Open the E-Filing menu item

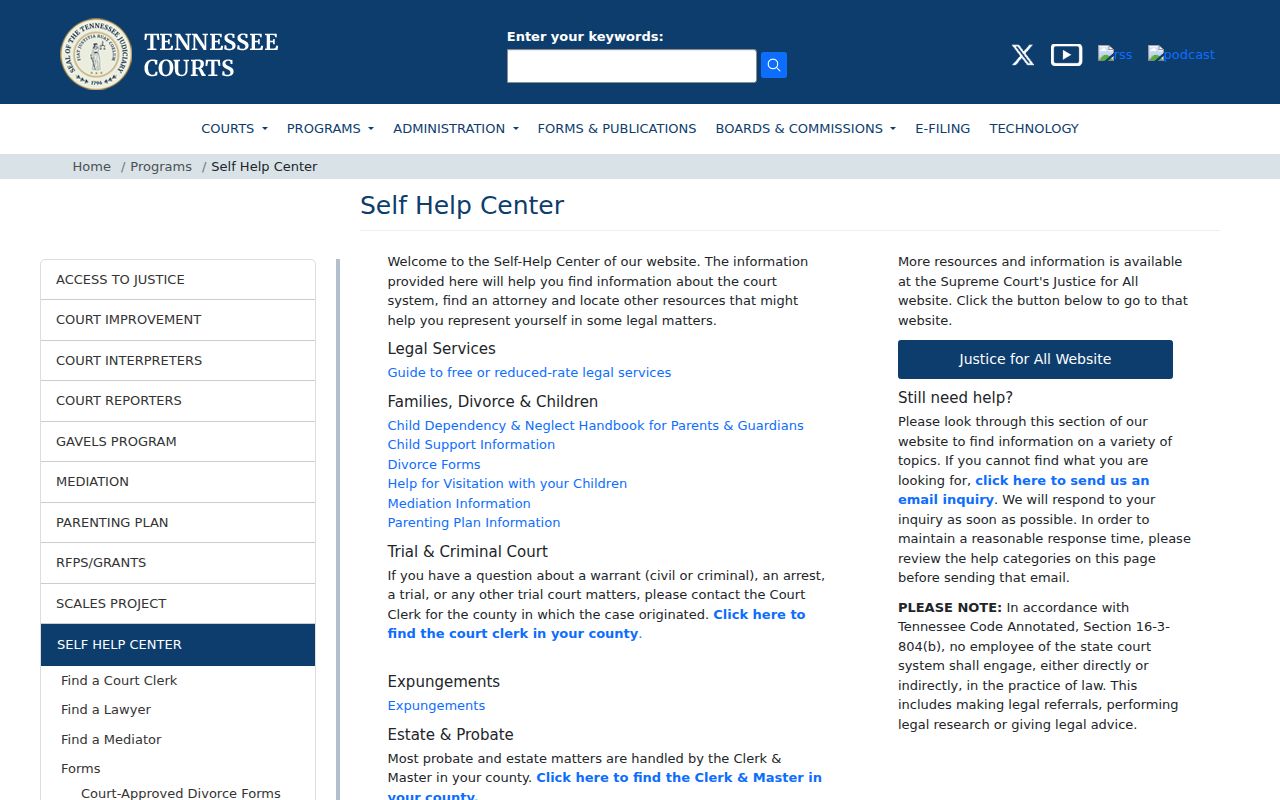tap(943, 128)
